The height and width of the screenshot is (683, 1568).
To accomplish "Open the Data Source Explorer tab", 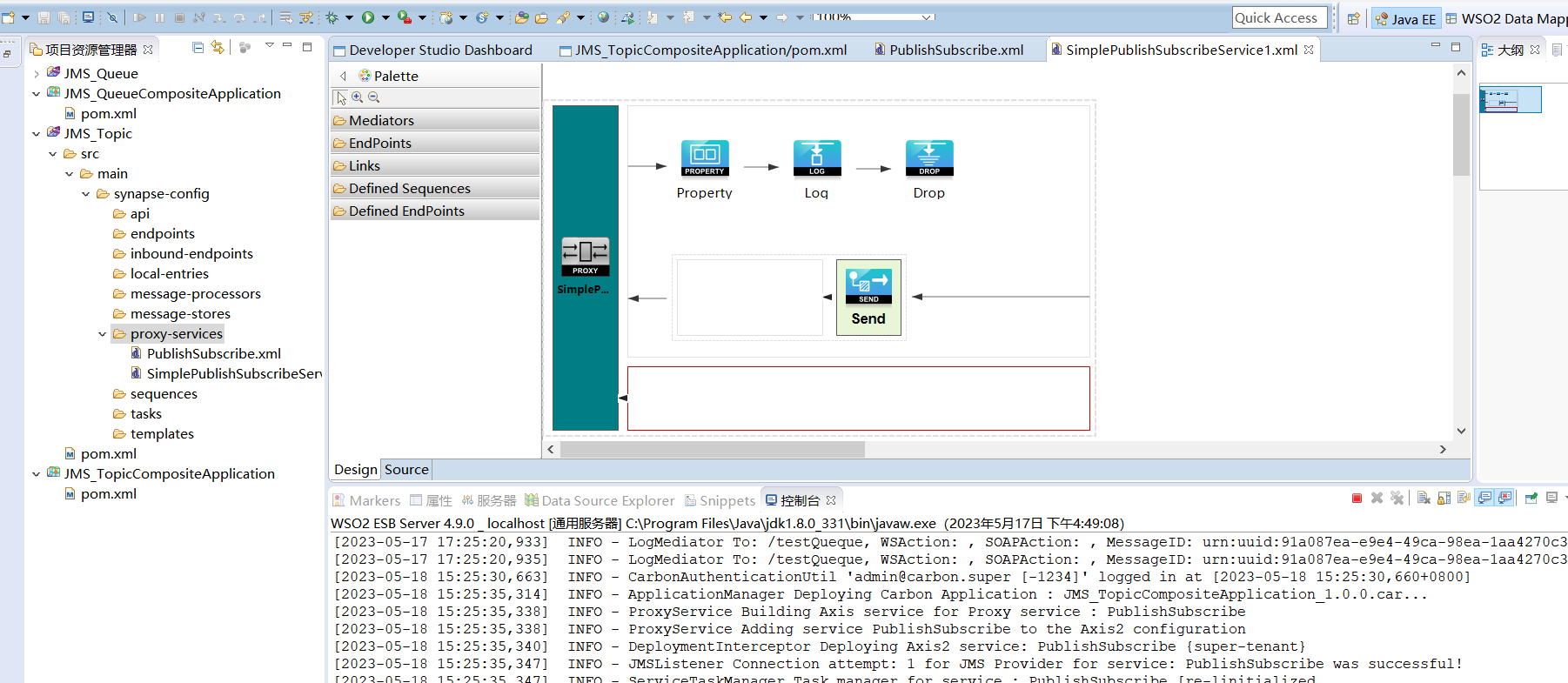I will [600, 500].
